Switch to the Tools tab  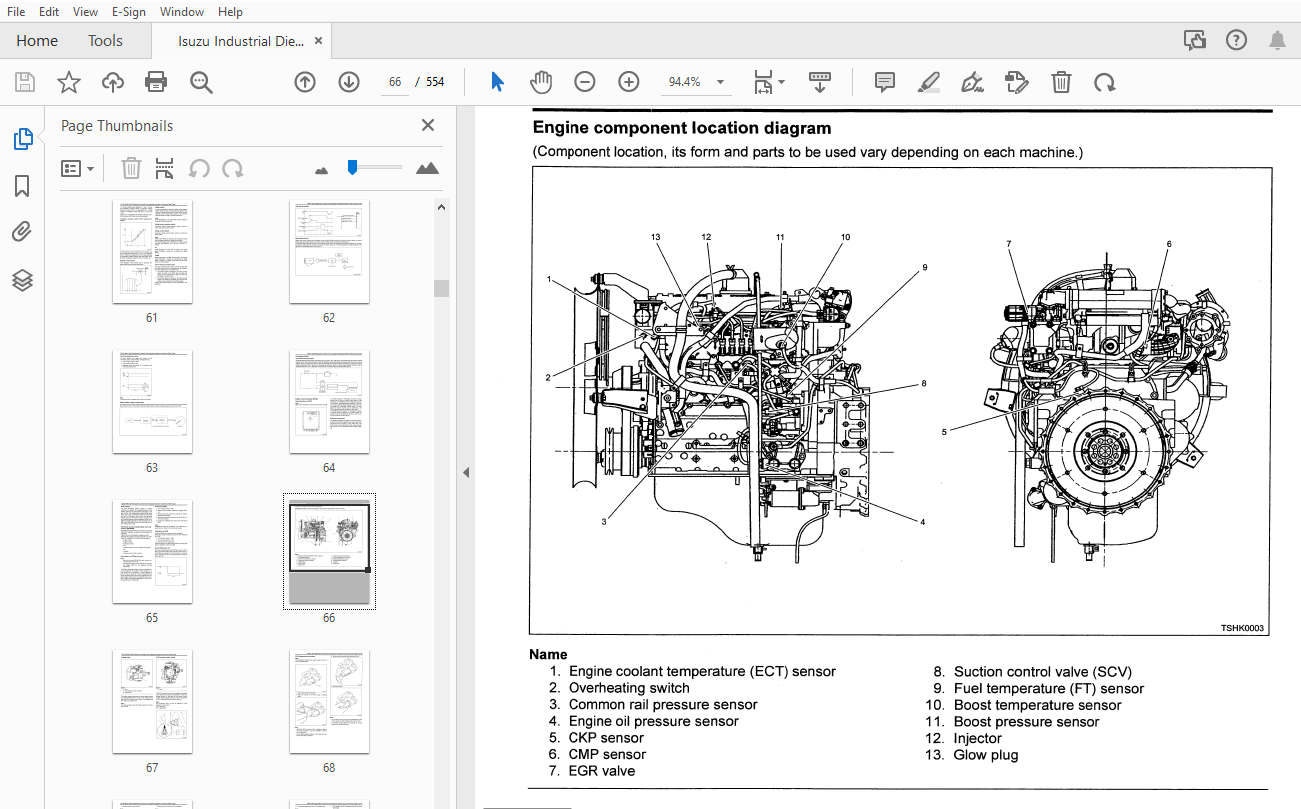105,41
